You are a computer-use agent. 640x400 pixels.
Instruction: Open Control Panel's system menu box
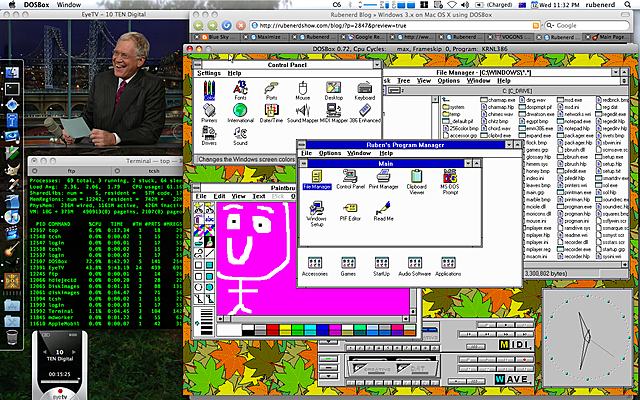tap(198, 64)
